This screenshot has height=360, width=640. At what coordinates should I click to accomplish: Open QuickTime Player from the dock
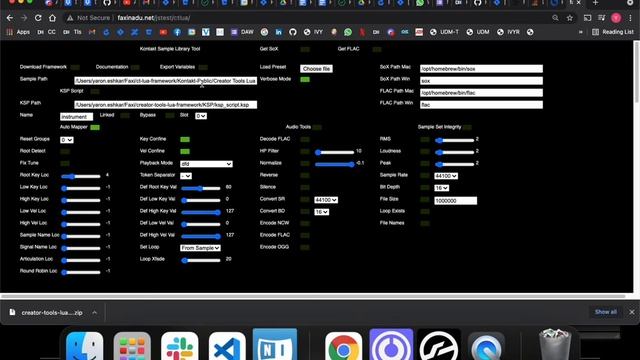[x=487, y=347]
